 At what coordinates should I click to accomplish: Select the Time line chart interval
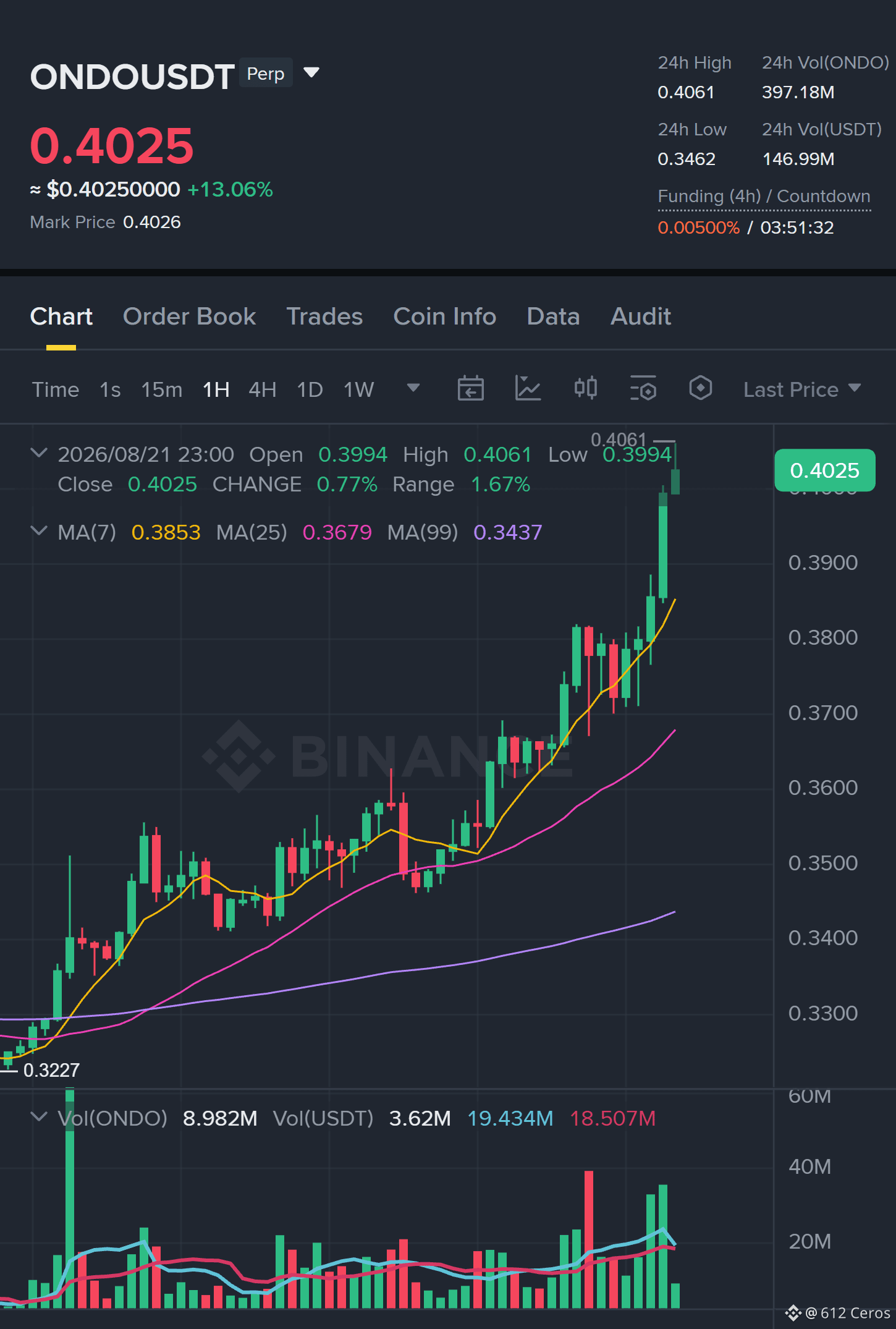click(x=56, y=389)
